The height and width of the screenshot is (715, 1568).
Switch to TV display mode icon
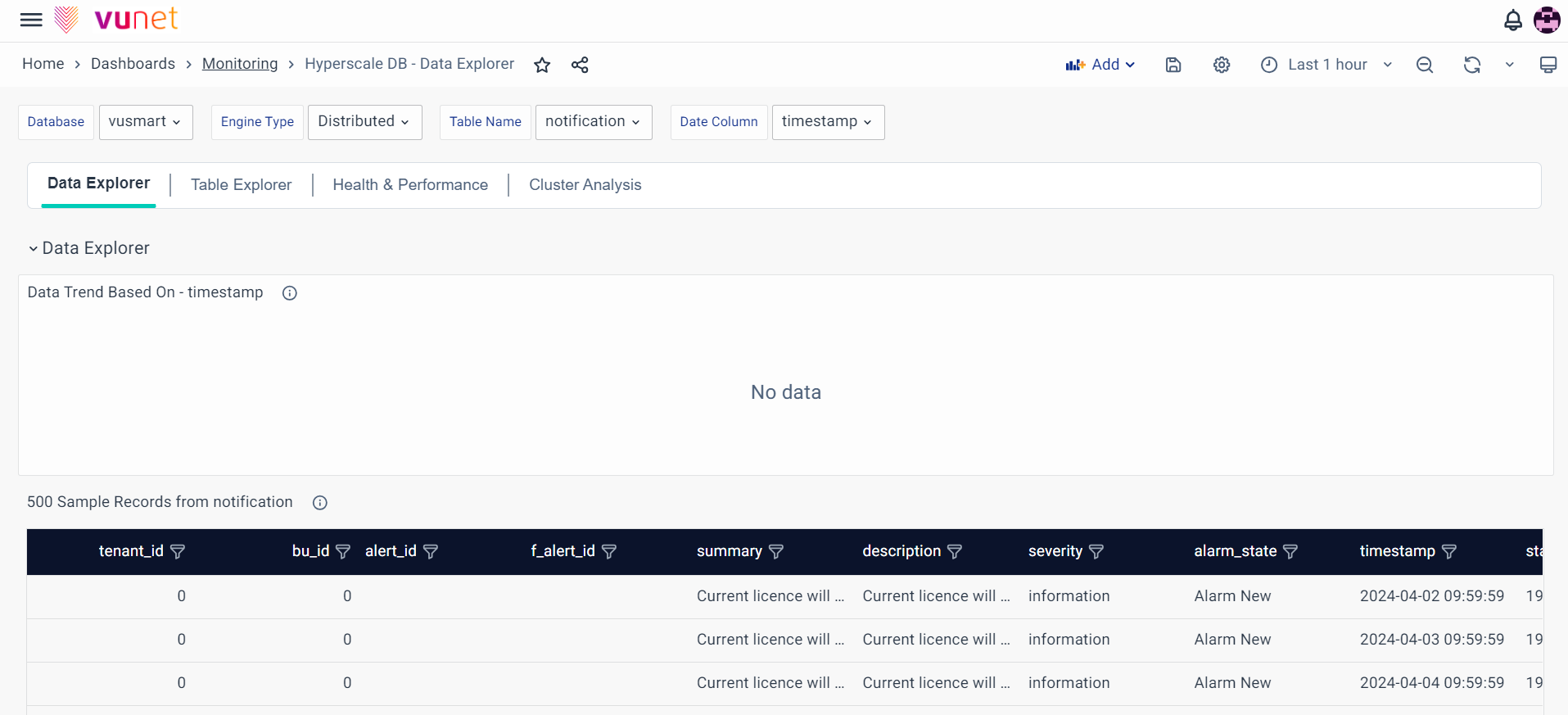tap(1548, 65)
